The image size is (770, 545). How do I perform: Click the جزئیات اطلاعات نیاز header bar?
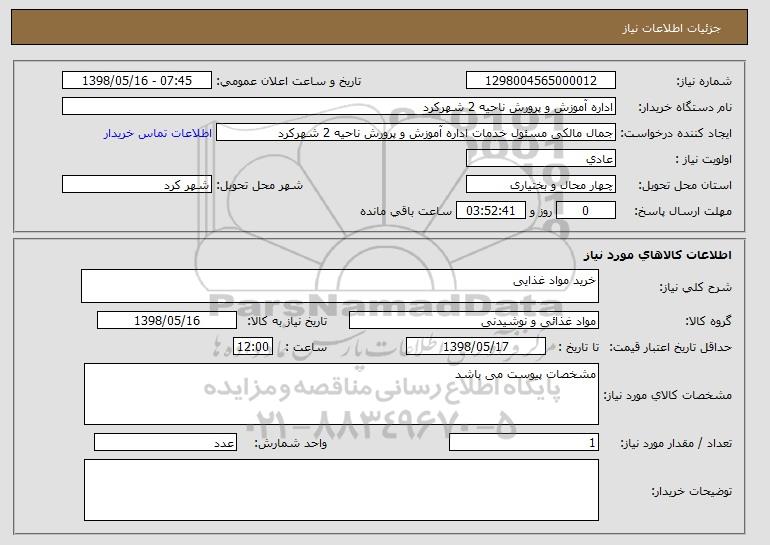coord(380,27)
